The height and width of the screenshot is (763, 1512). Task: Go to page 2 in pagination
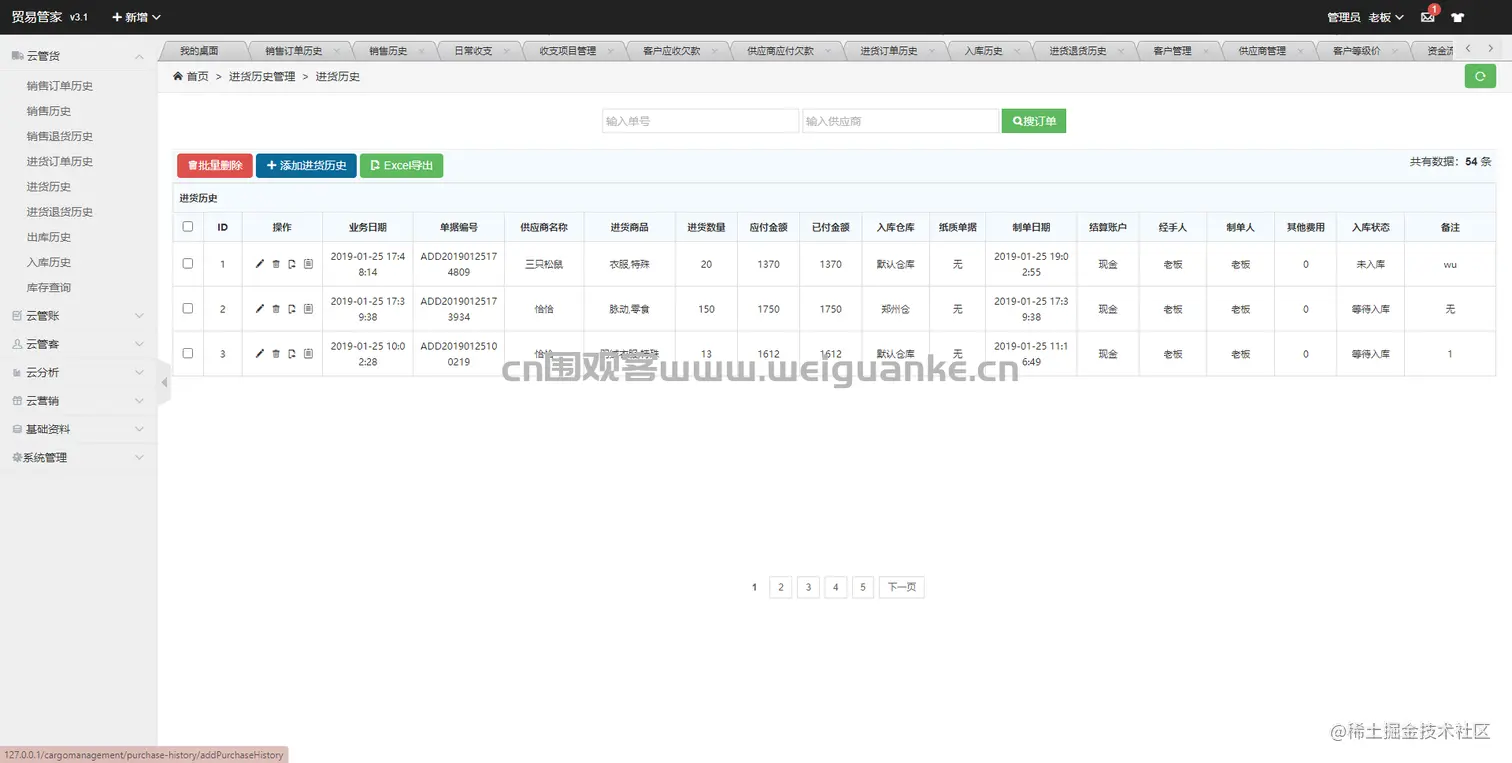coord(781,587)
